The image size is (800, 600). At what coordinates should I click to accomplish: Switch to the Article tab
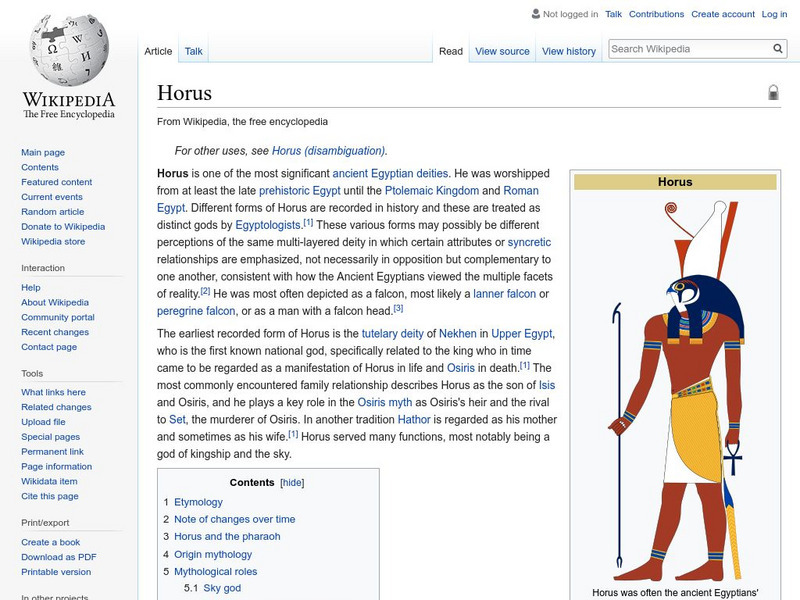tap(158, 51)
